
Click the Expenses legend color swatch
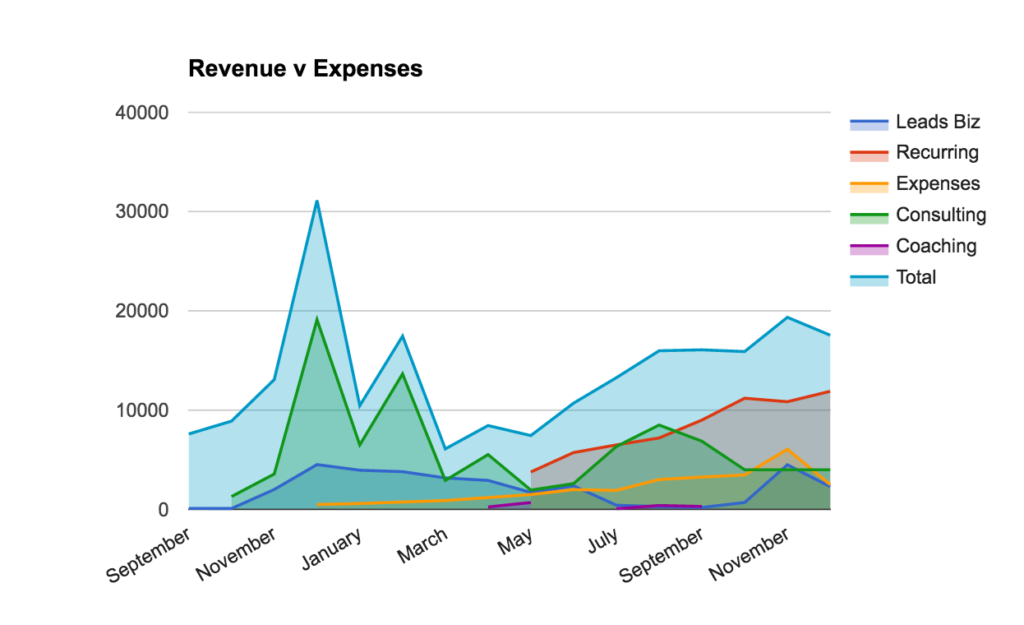pos(869,186)
